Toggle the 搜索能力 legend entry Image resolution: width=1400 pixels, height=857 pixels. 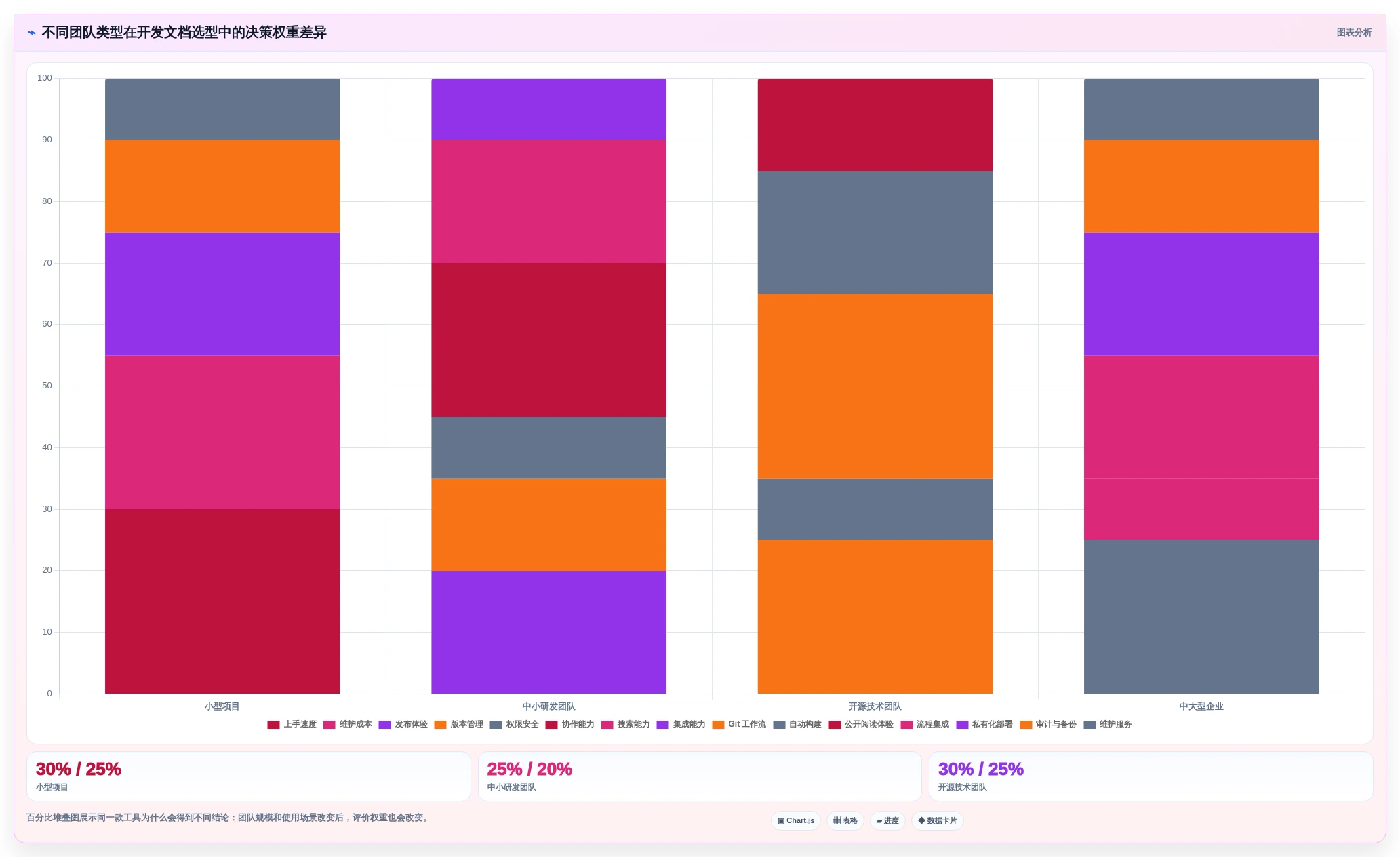[626, 725]
